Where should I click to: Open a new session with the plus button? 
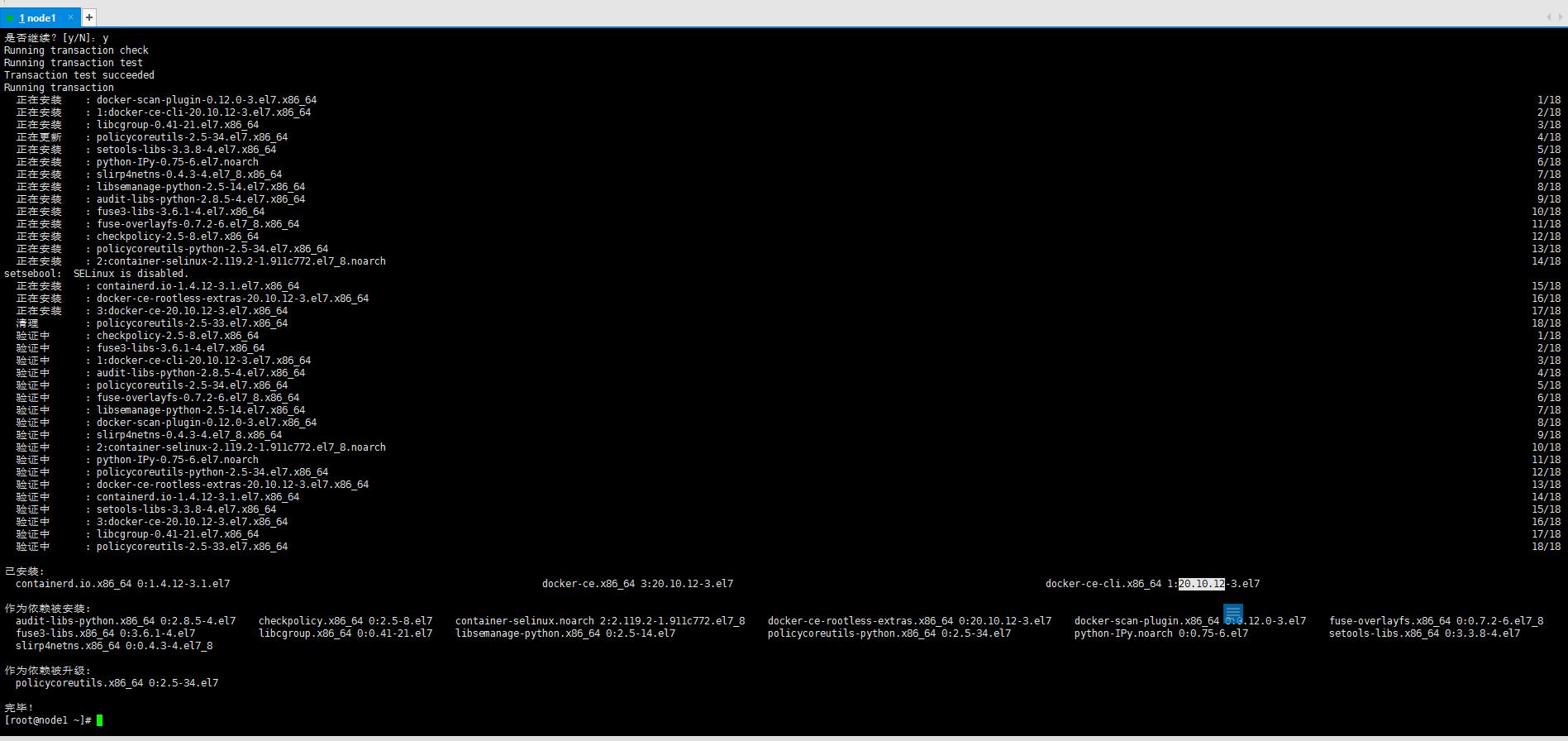pos(89,17)
